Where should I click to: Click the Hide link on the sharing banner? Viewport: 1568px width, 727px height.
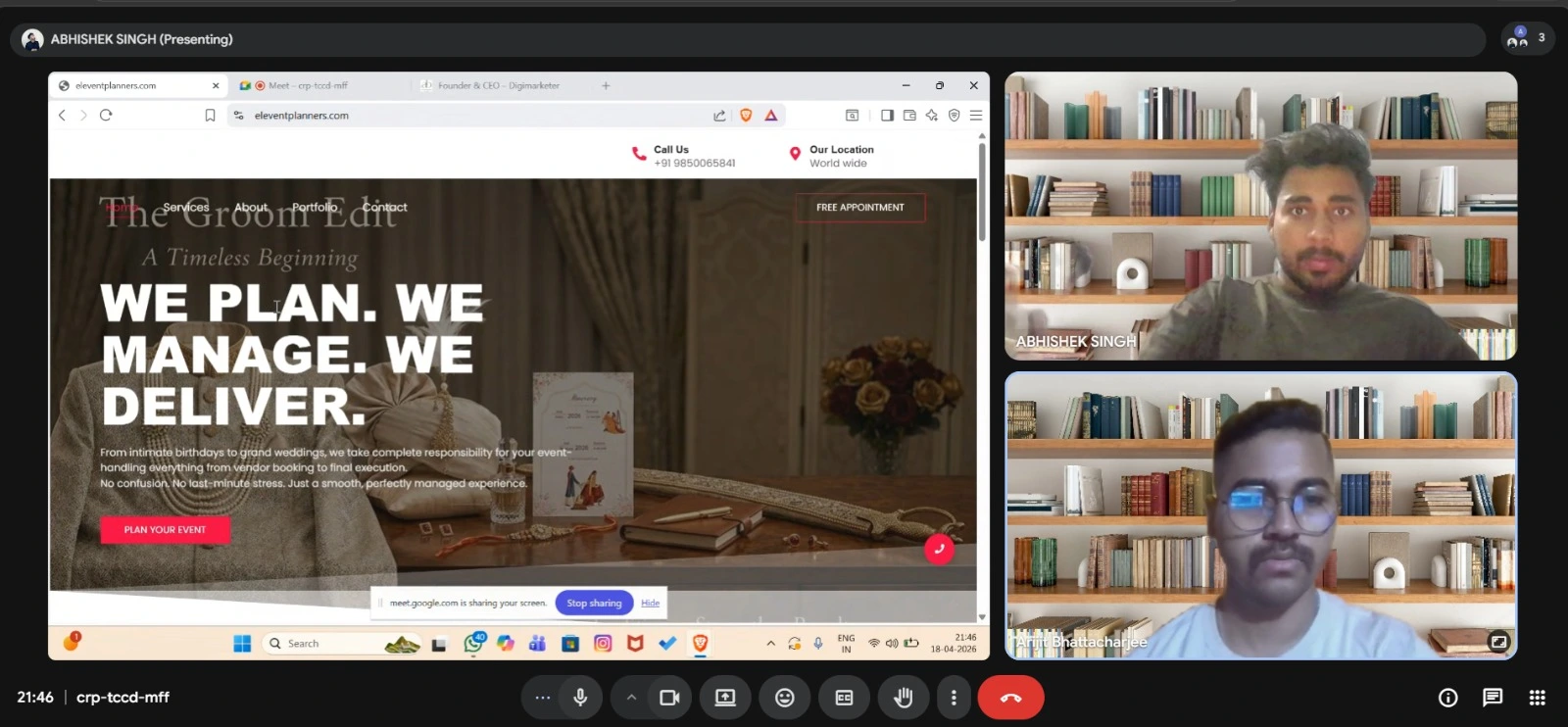click(651, 603)
